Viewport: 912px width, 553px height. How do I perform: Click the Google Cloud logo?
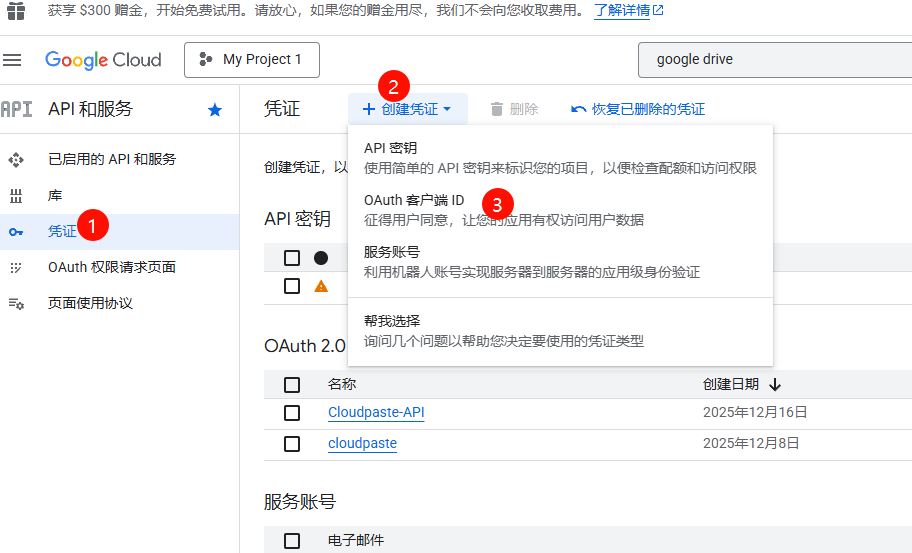(103, 60)
